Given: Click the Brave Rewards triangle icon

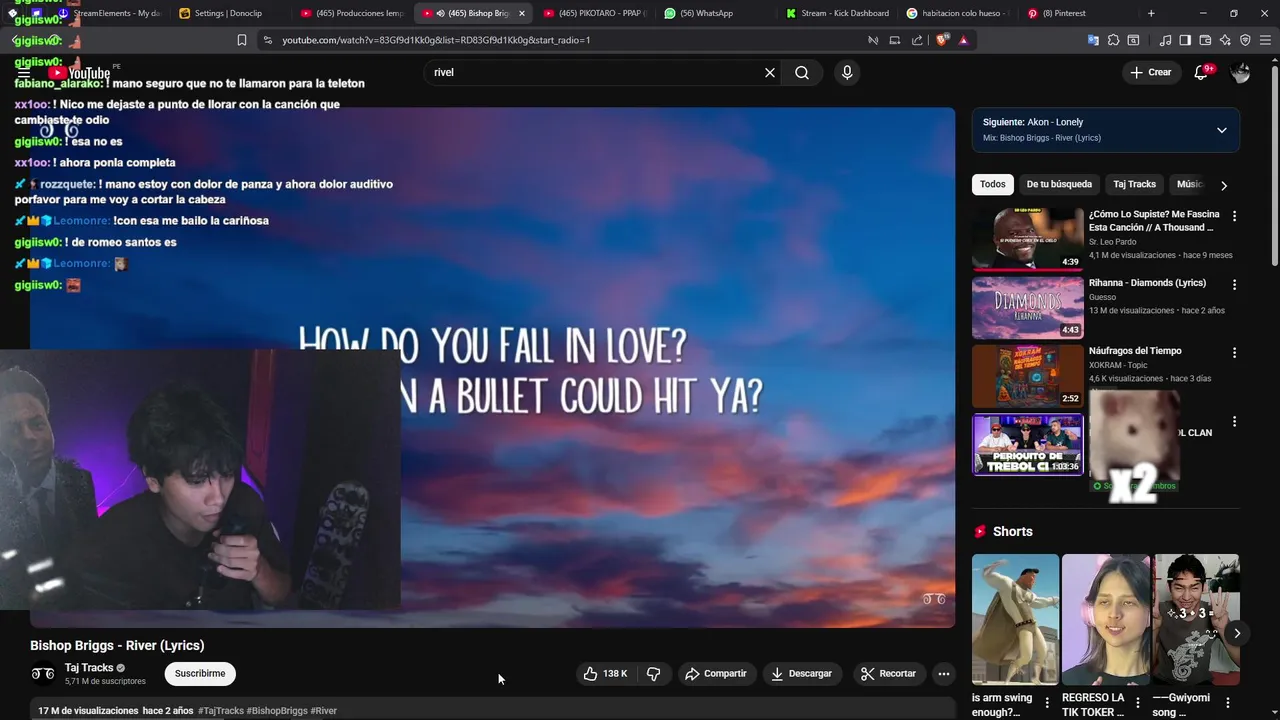Looking at the screenshot, I should click(x=963, y=40).
